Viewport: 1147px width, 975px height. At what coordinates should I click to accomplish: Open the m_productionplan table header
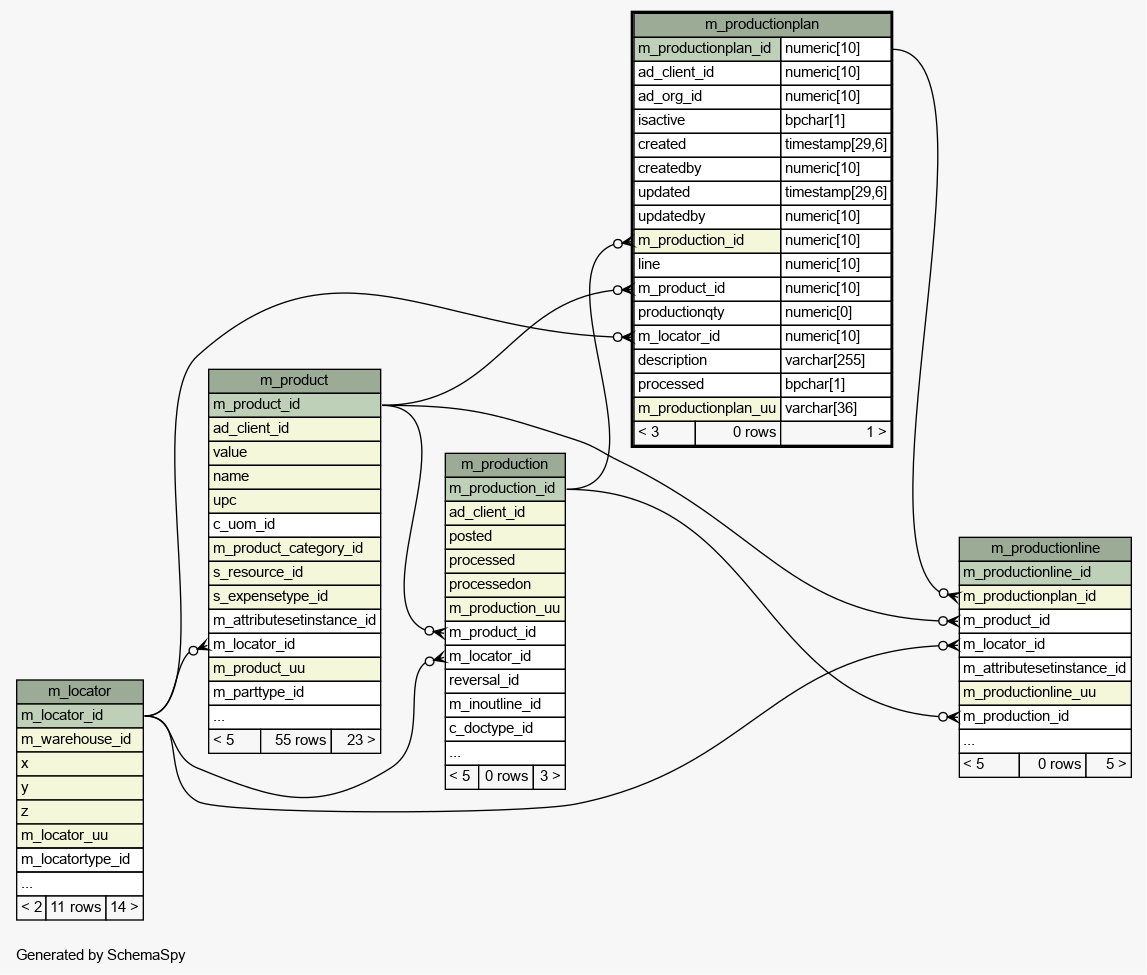point(761,24)
